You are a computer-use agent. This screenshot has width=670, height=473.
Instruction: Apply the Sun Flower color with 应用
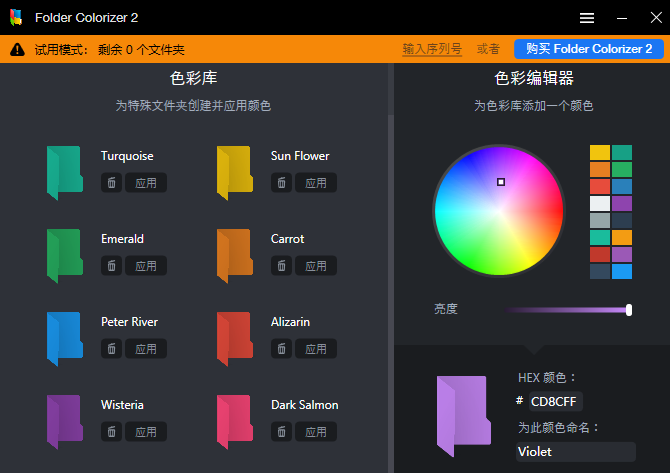pyautogui.click(x=316, y=183)
